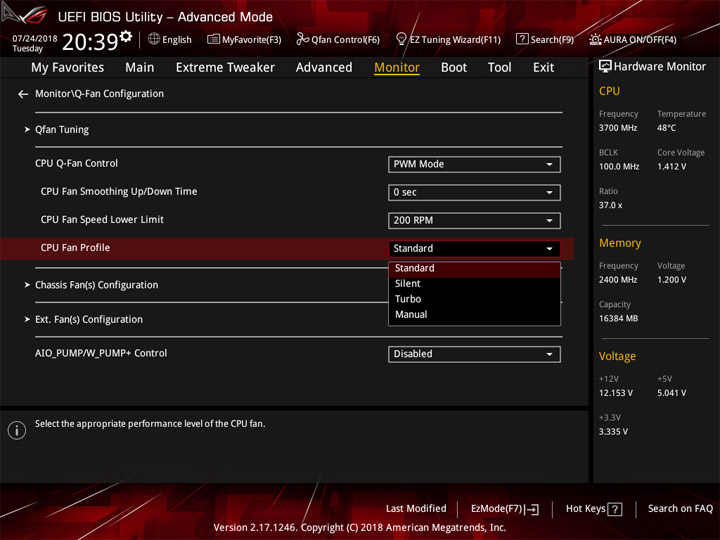The height and width of the screenshot is (540, 720).
Task: Select Standard in the fan profile list
Action: (474, 268)
